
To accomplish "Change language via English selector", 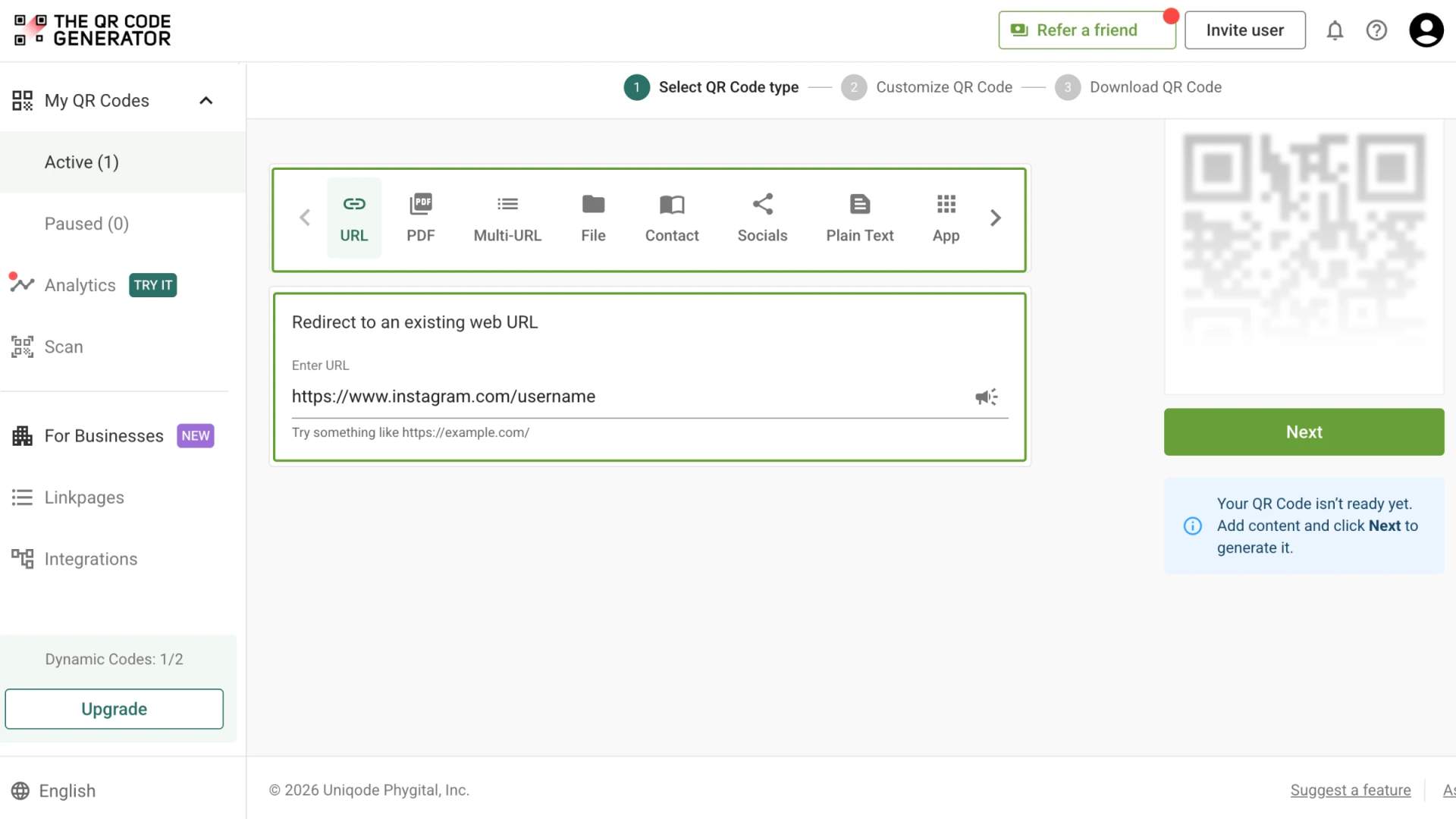I will [x=53, y=791].
